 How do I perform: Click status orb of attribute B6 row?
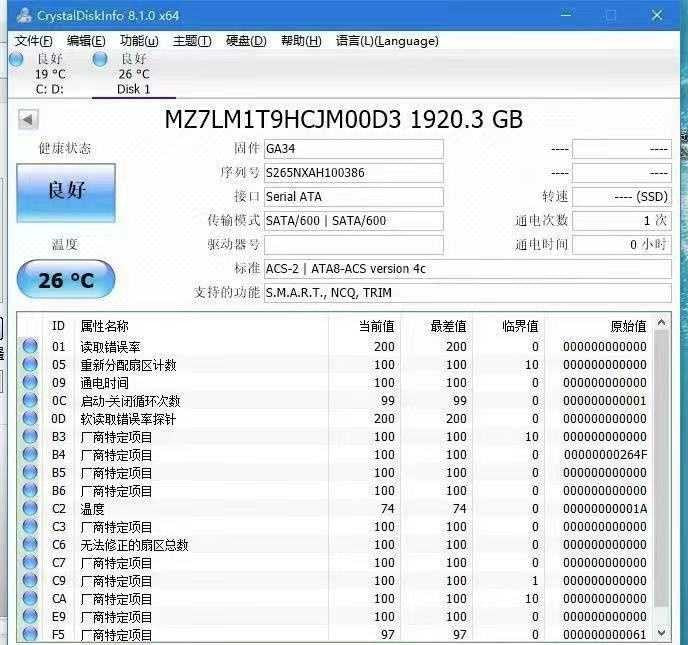click(30, 490)
